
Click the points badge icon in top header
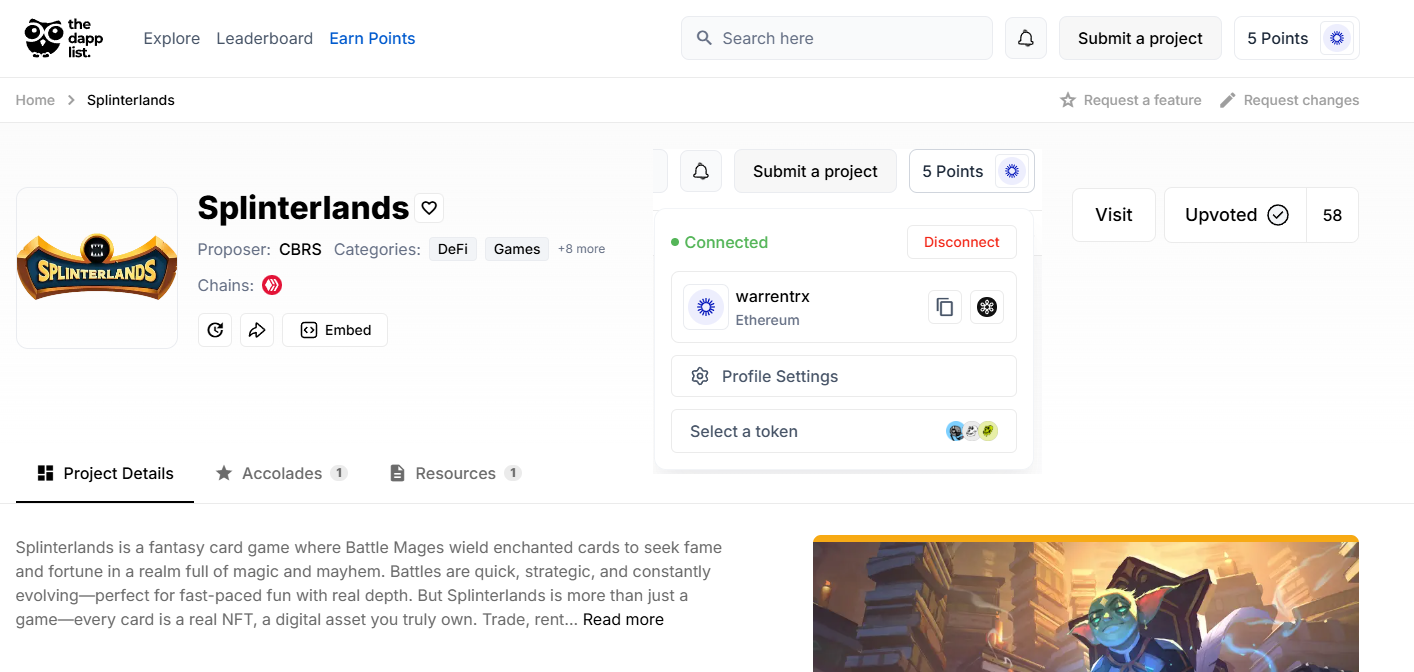pos(1337,38)
